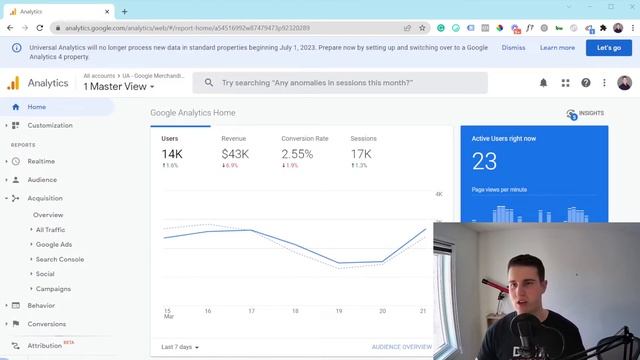This screenshot has height=360, width=640.
Task: Click the Home house icon
Action: (x=16, y=107)
